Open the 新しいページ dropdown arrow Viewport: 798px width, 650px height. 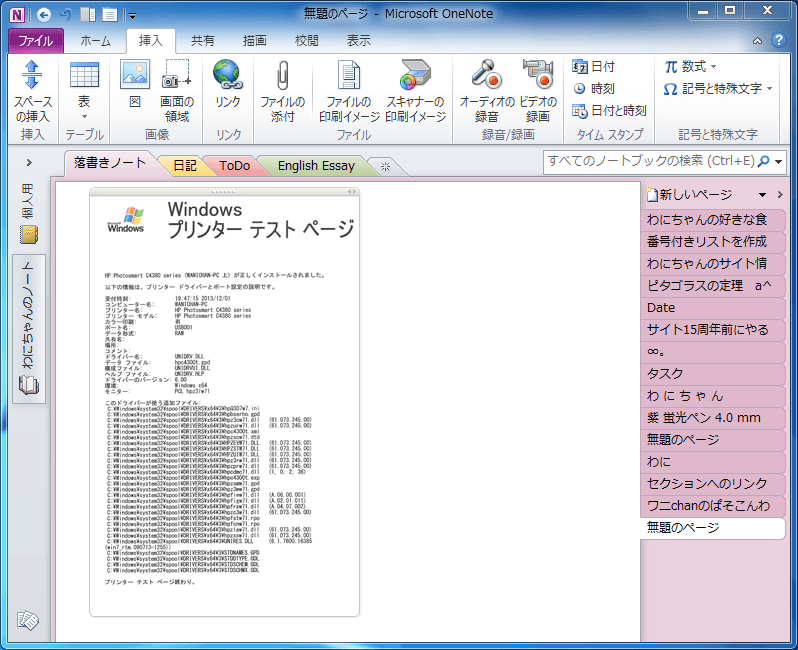[762, 194]
